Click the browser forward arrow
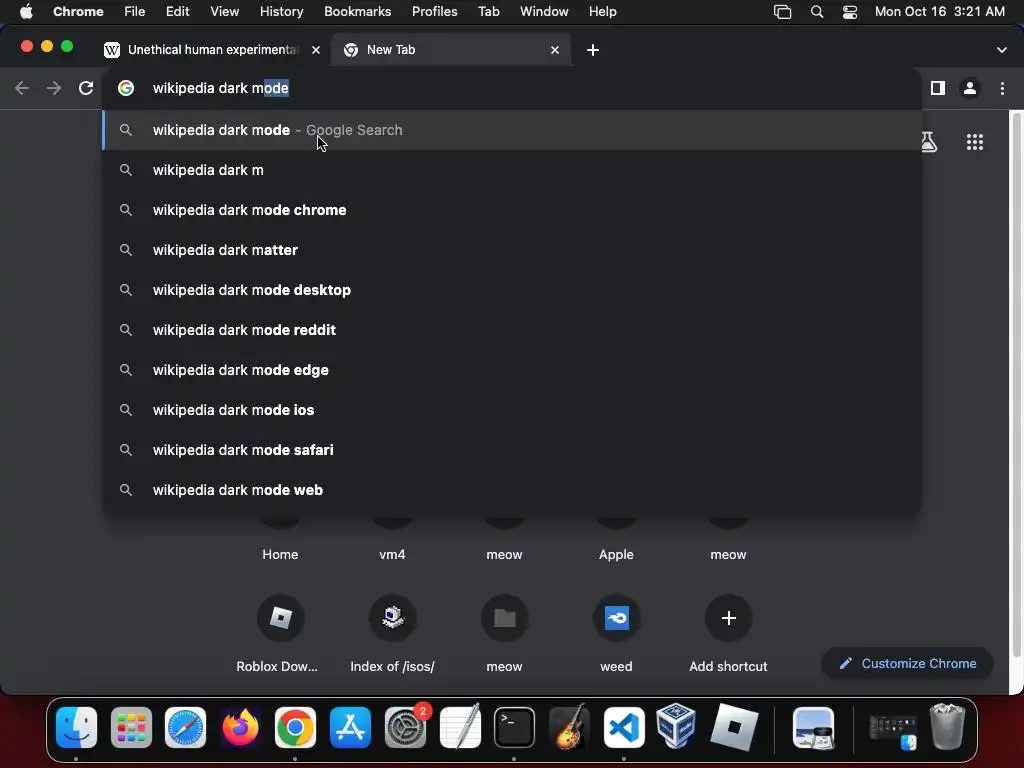Viewport: 1024px width, 768px height. pyautogui.click(x=54, y=88)
